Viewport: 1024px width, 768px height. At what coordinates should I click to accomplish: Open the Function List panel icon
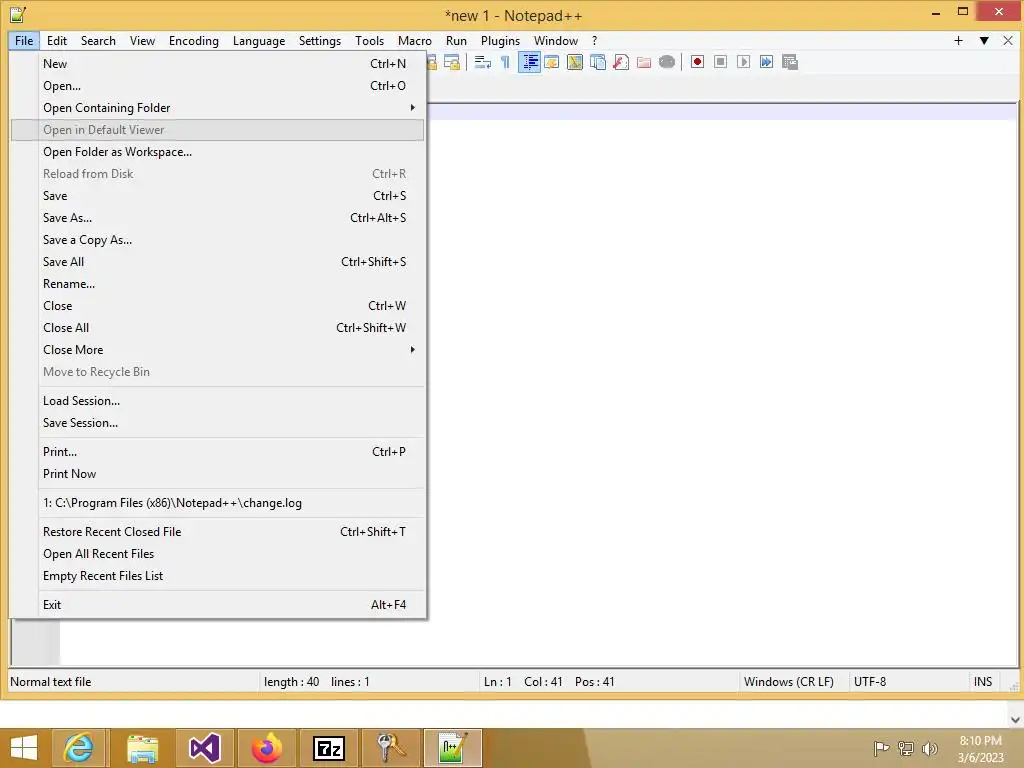coord(621,62)
